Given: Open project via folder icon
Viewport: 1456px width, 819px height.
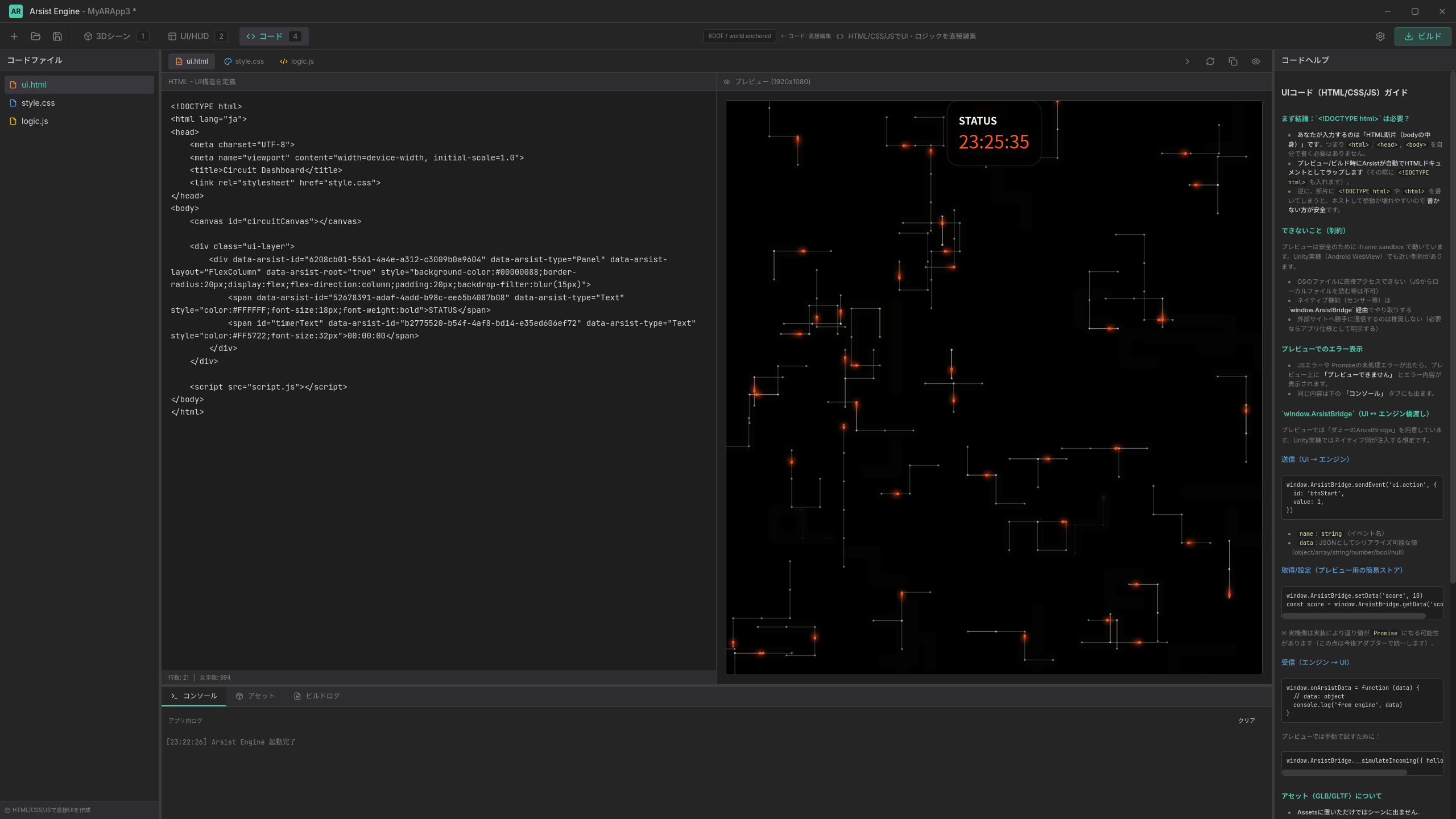Looking at the screenshot, I should tap(36, 36).
